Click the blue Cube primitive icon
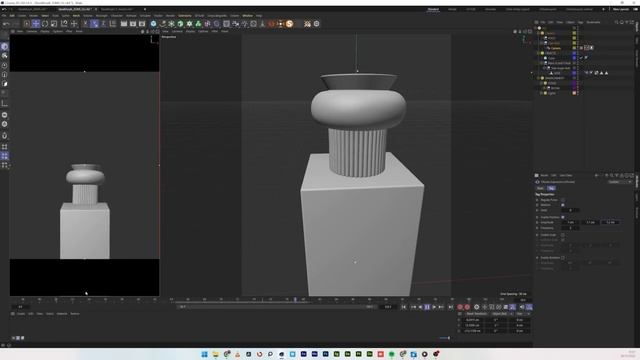The width and height of the screenshot is (640, 360). tap(153, 24)
